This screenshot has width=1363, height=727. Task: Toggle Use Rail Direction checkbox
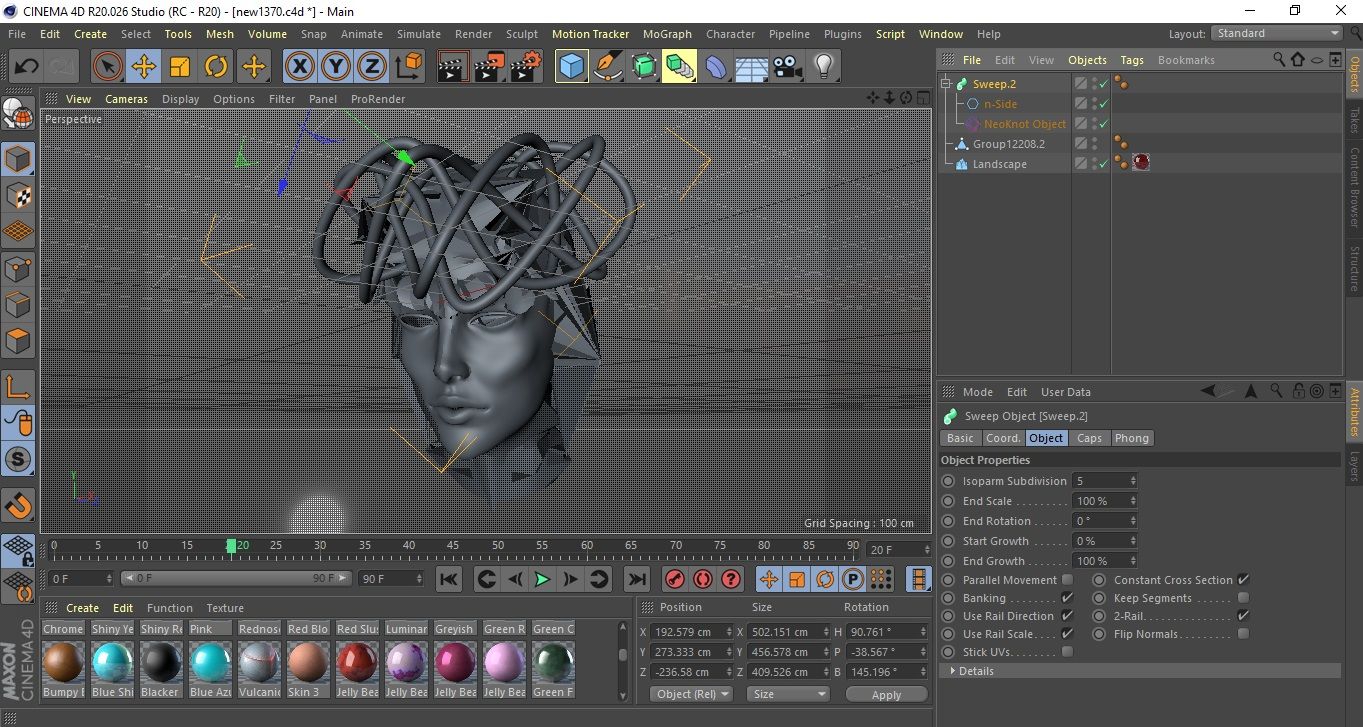click(1067, 616)
